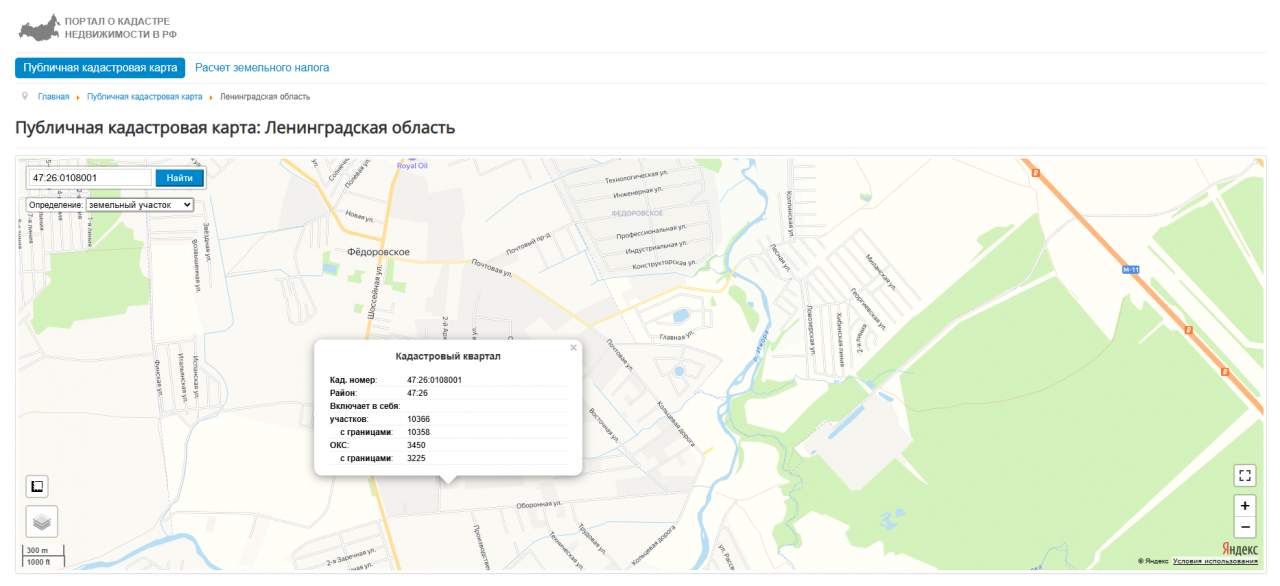Focus the cadastral number search field
Image resolution: width=1280 pixels, height=586 pixels.
click(x=90, y=178)
